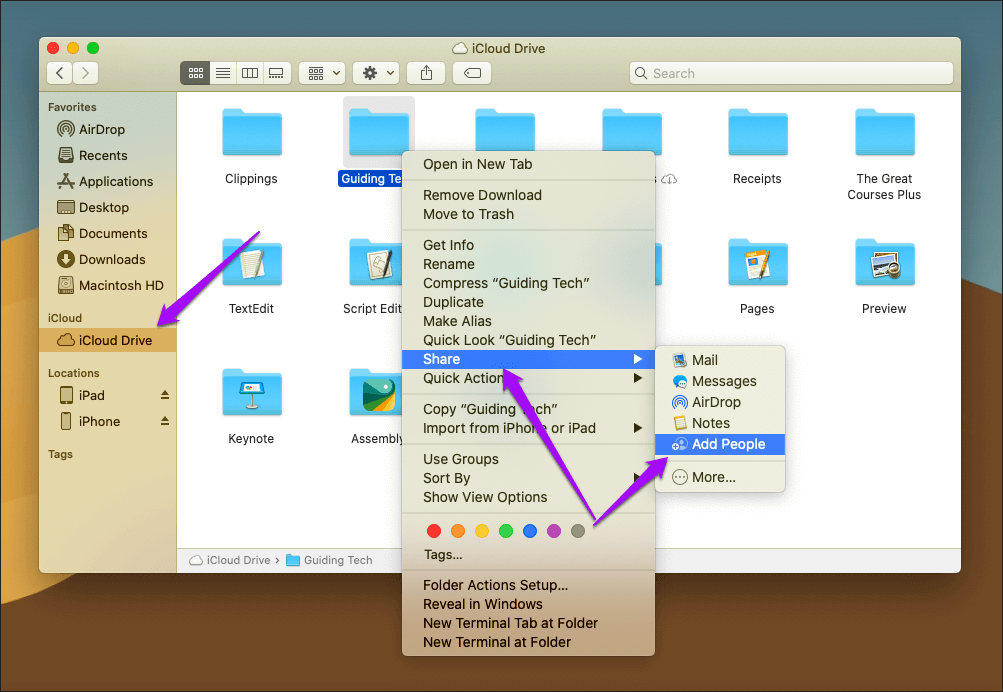
Task: Share via Mail in submenu
Action: (720, 361)
